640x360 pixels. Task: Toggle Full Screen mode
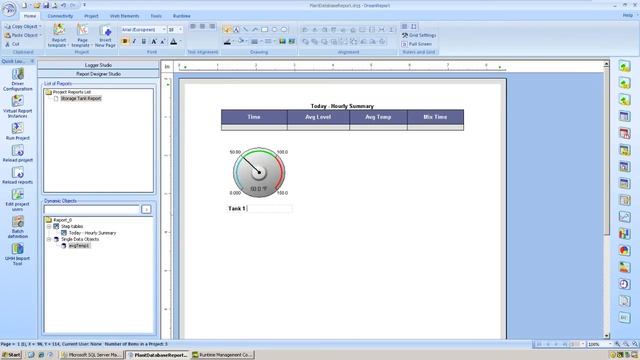[x=416, y=44]
